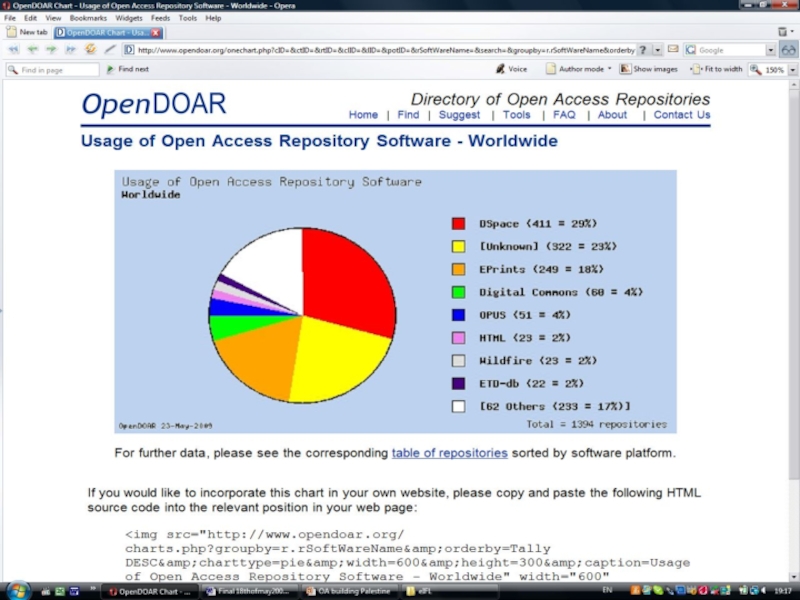Toggle Show images option
Image resolution: width=800 pixels, height=600 pixels.
click(648, 69)
